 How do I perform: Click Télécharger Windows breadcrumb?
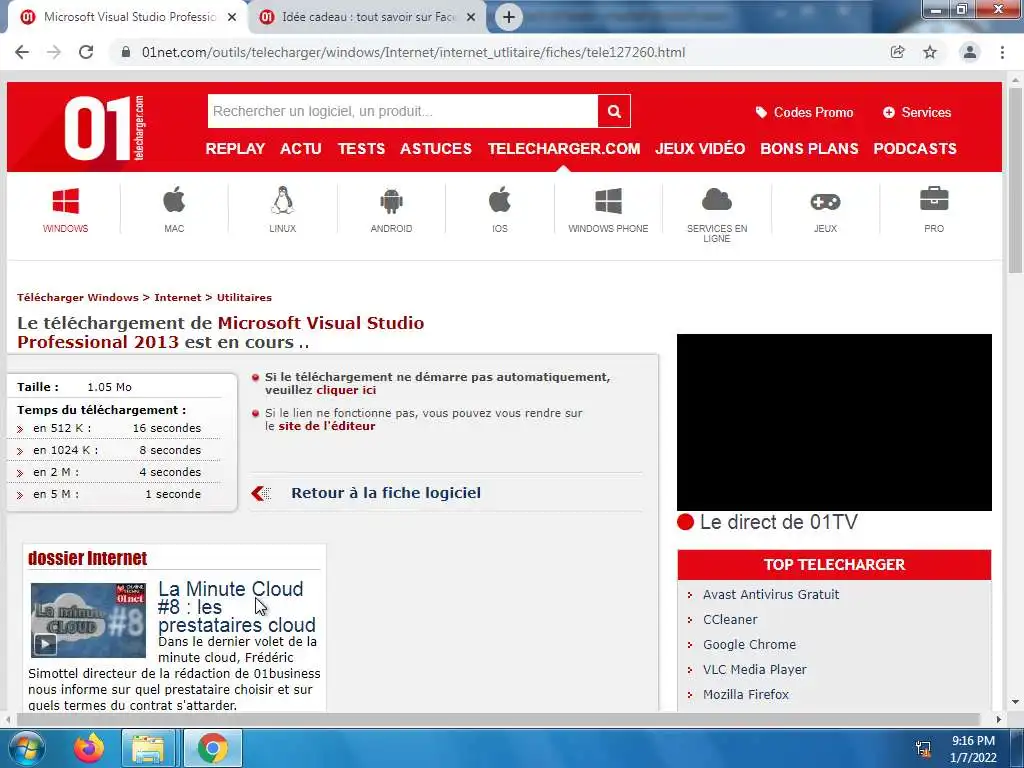point(78,298)
